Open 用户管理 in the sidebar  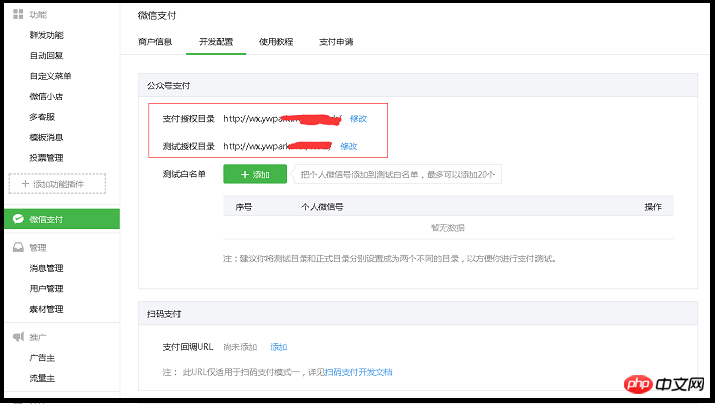coord(47,289)
